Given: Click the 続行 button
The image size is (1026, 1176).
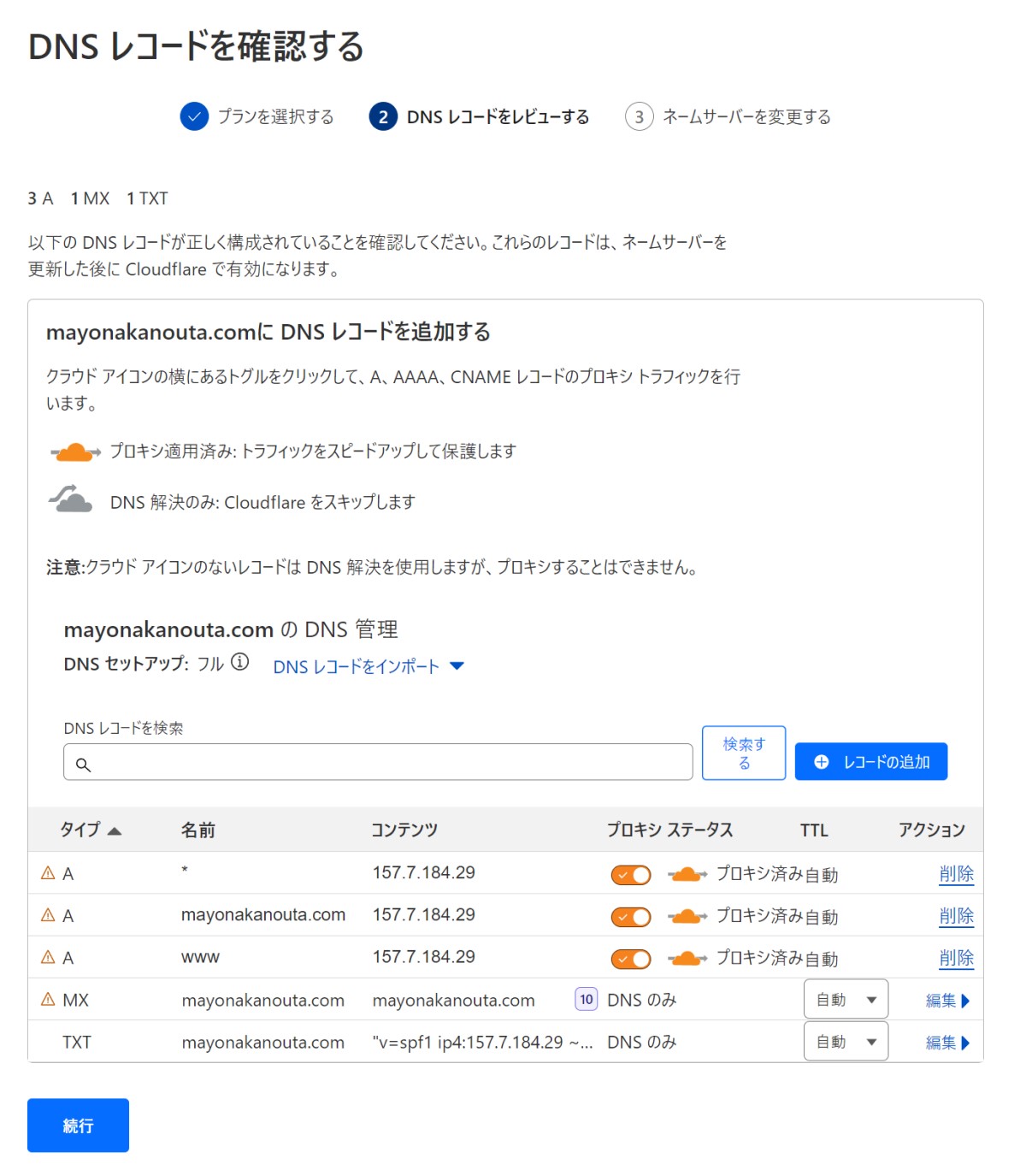Looking at the screenshot, I should click(x=78, y=1126).
